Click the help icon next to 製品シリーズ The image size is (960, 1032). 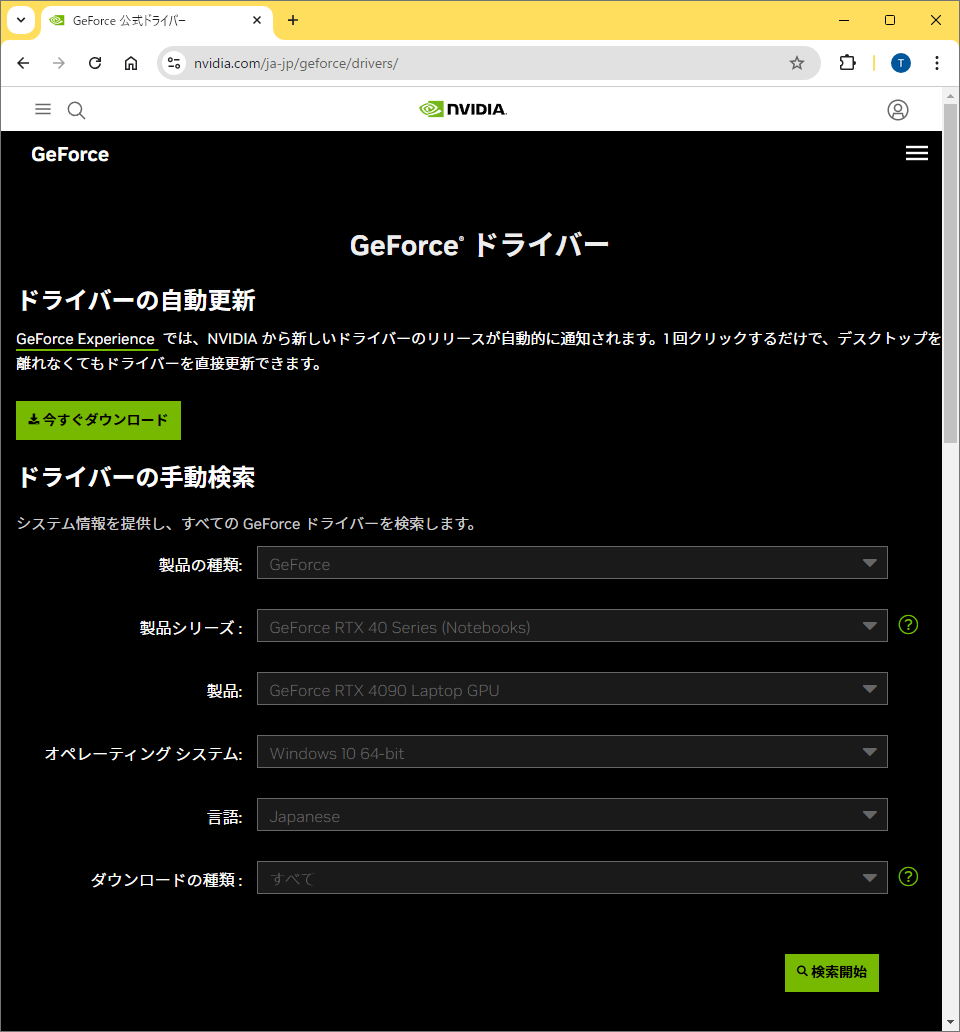[908, 624]
